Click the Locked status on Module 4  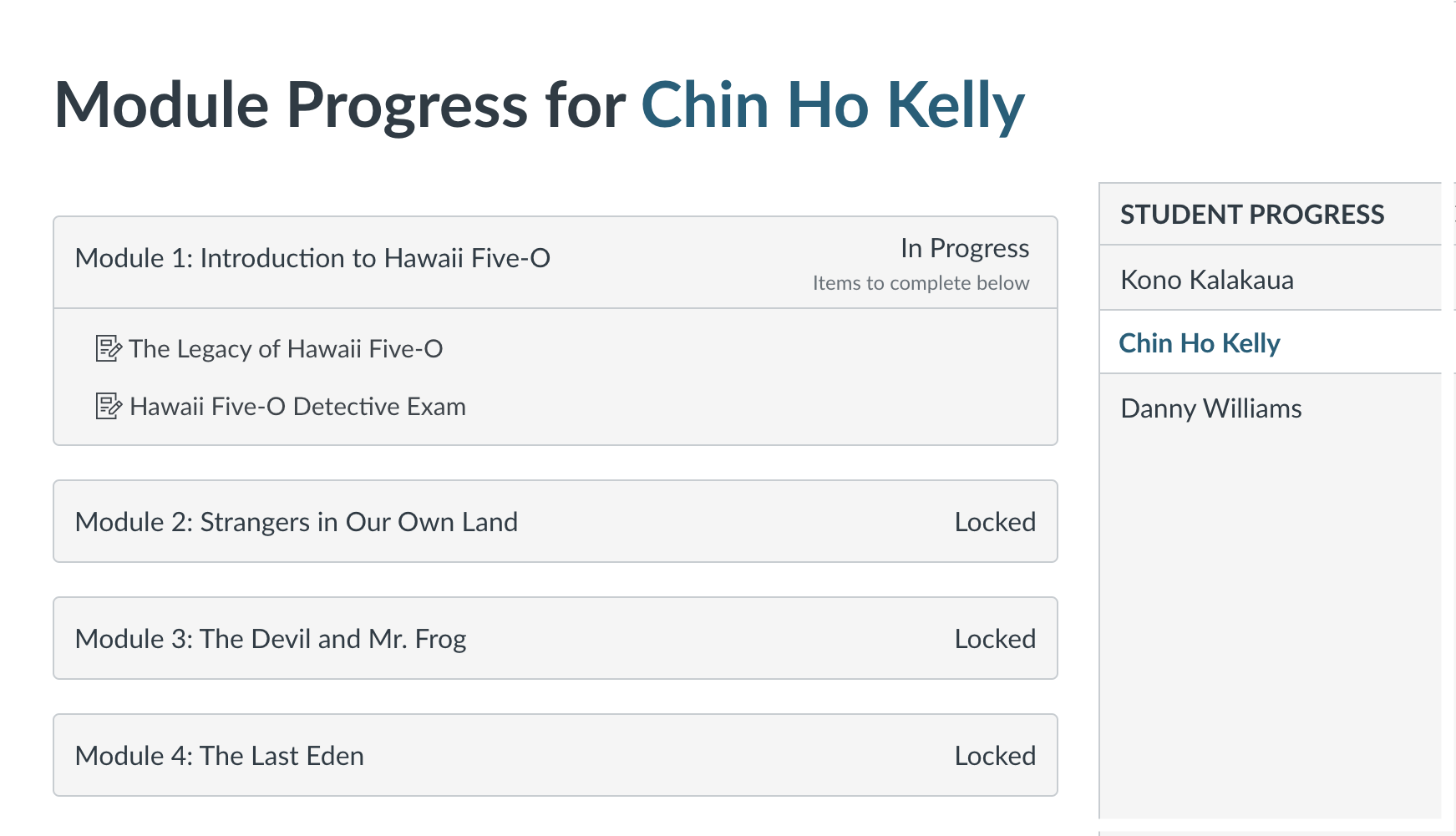pyautogui.click(x=995, y=756)
